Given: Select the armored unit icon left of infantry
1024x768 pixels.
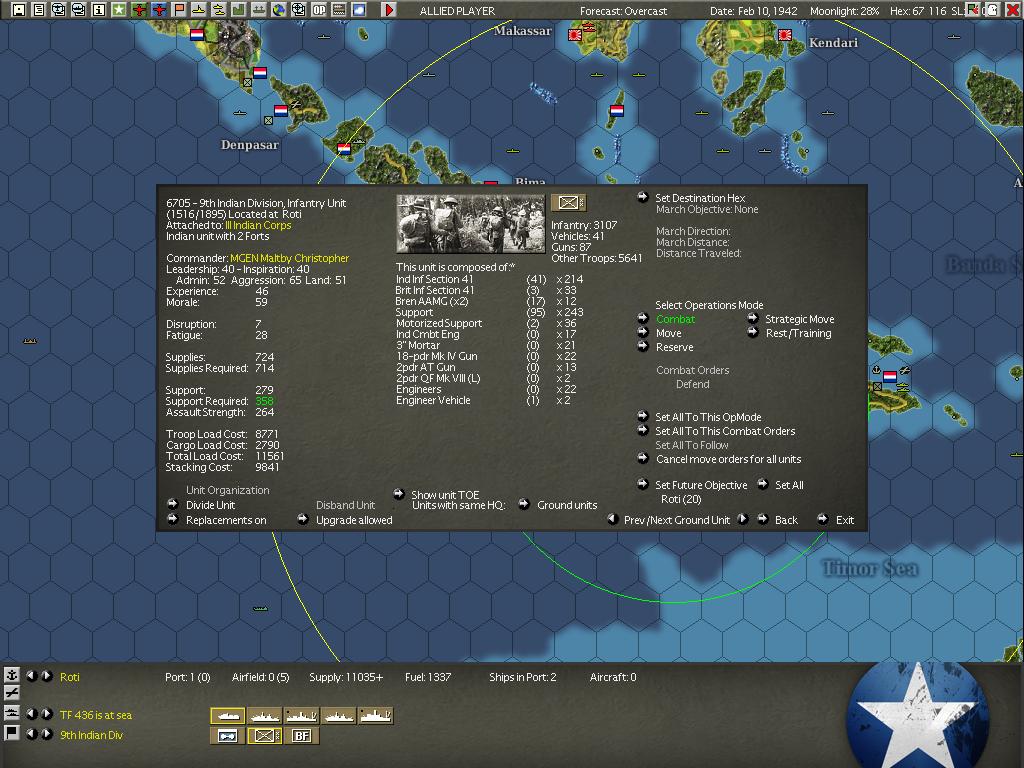Looking at the screenshot, I should (x=227, y=736).
